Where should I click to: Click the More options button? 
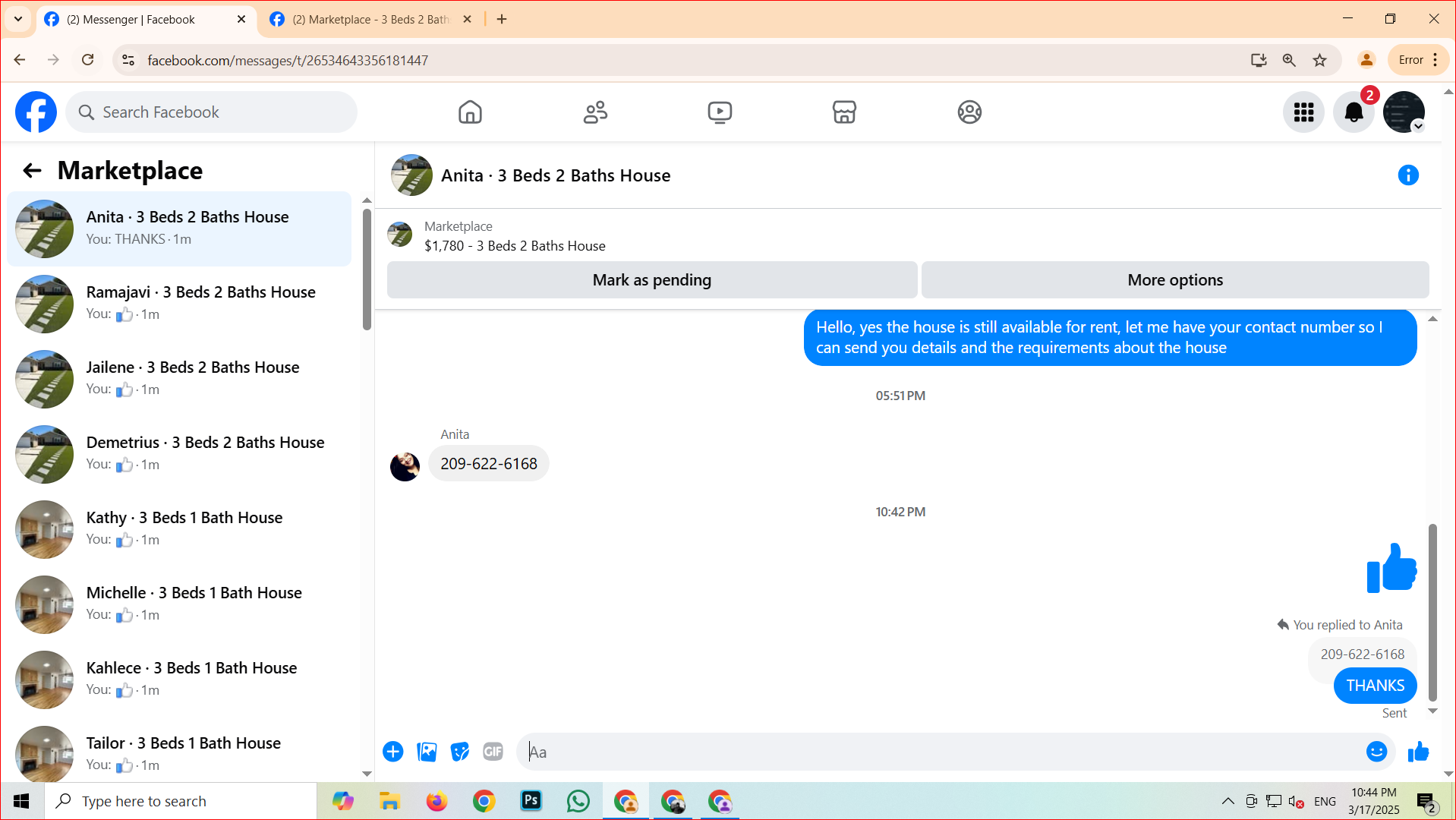pos(1175,280)
